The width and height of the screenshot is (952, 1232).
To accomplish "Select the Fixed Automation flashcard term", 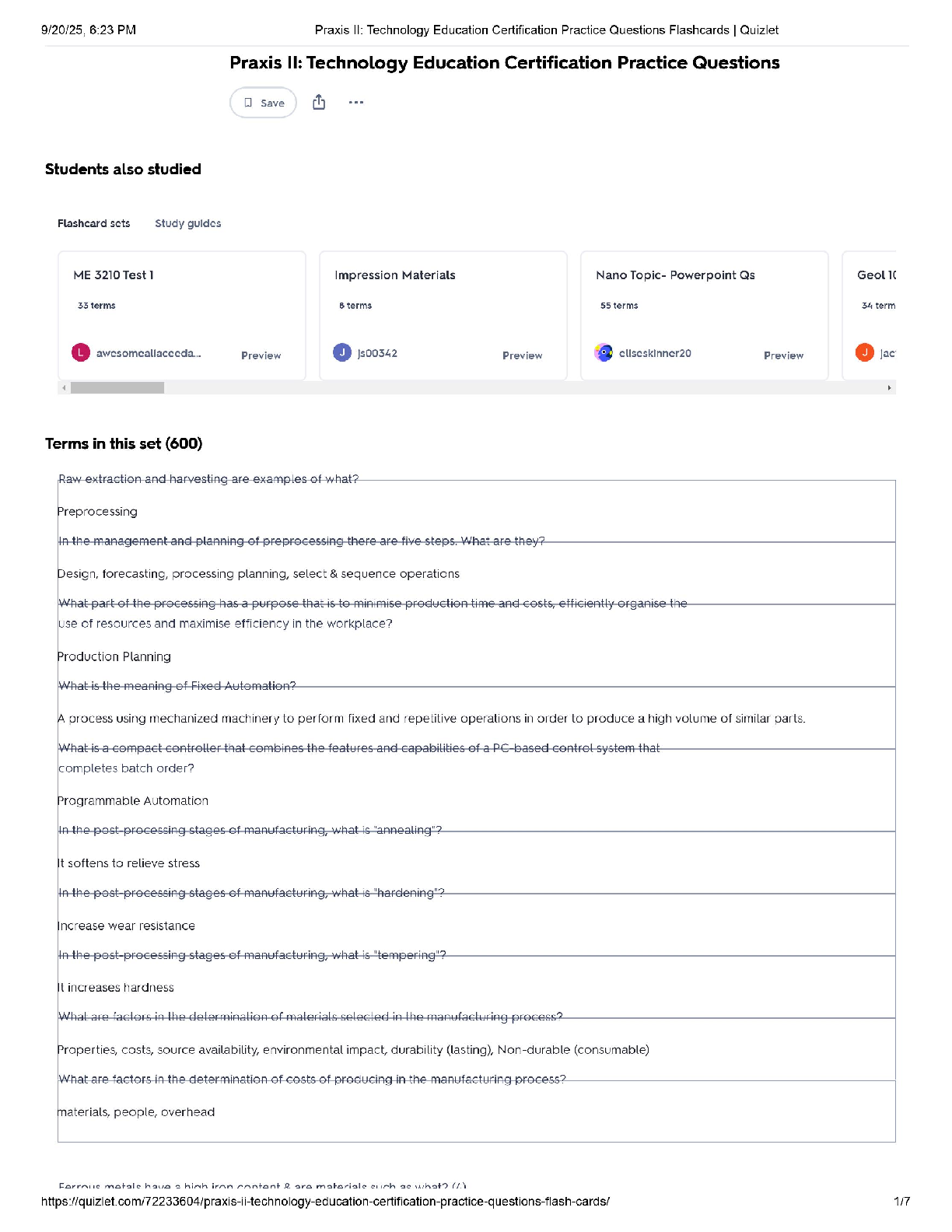I will [x=177, y=686].
